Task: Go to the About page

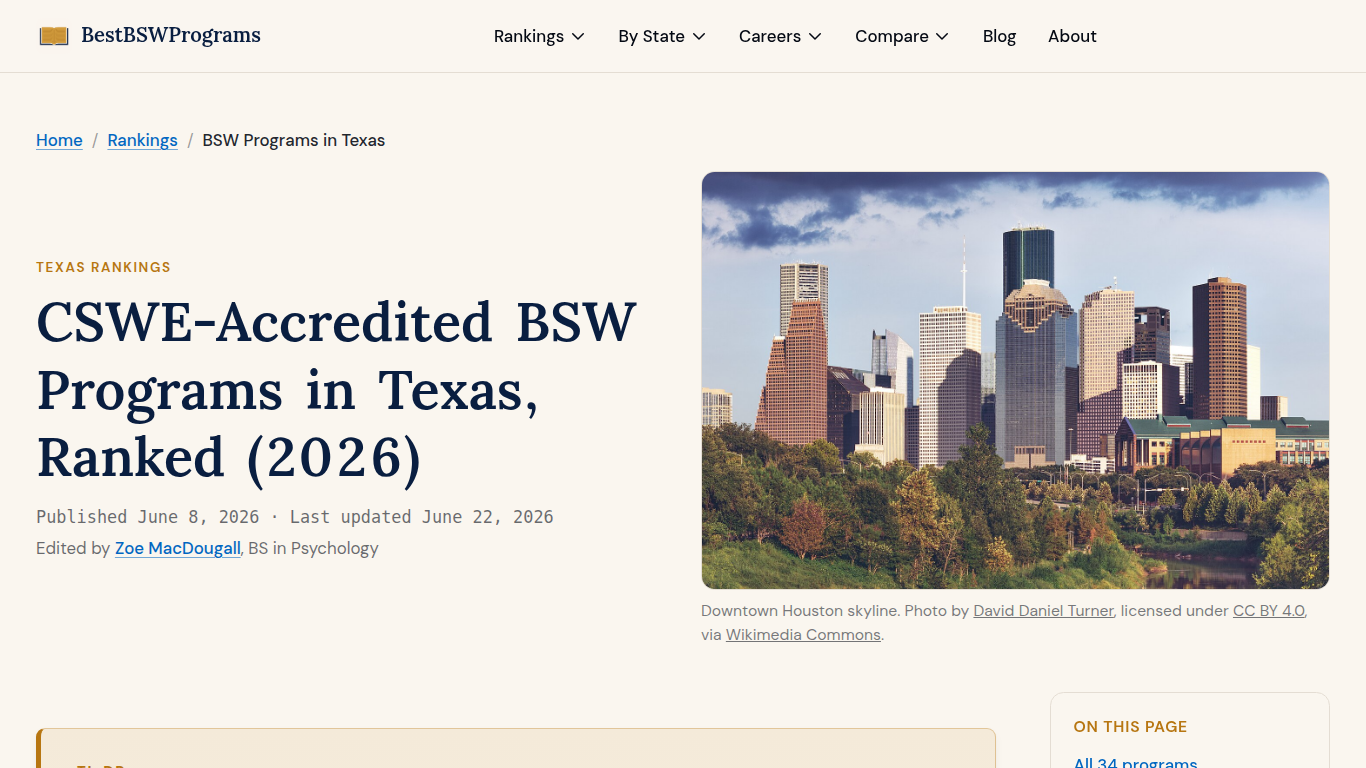Action: [x=1072, y=36]
